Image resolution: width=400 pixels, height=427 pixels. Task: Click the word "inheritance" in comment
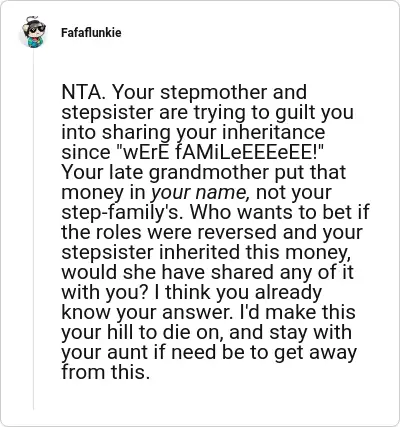pyautogui.click(x=273, y=132)
